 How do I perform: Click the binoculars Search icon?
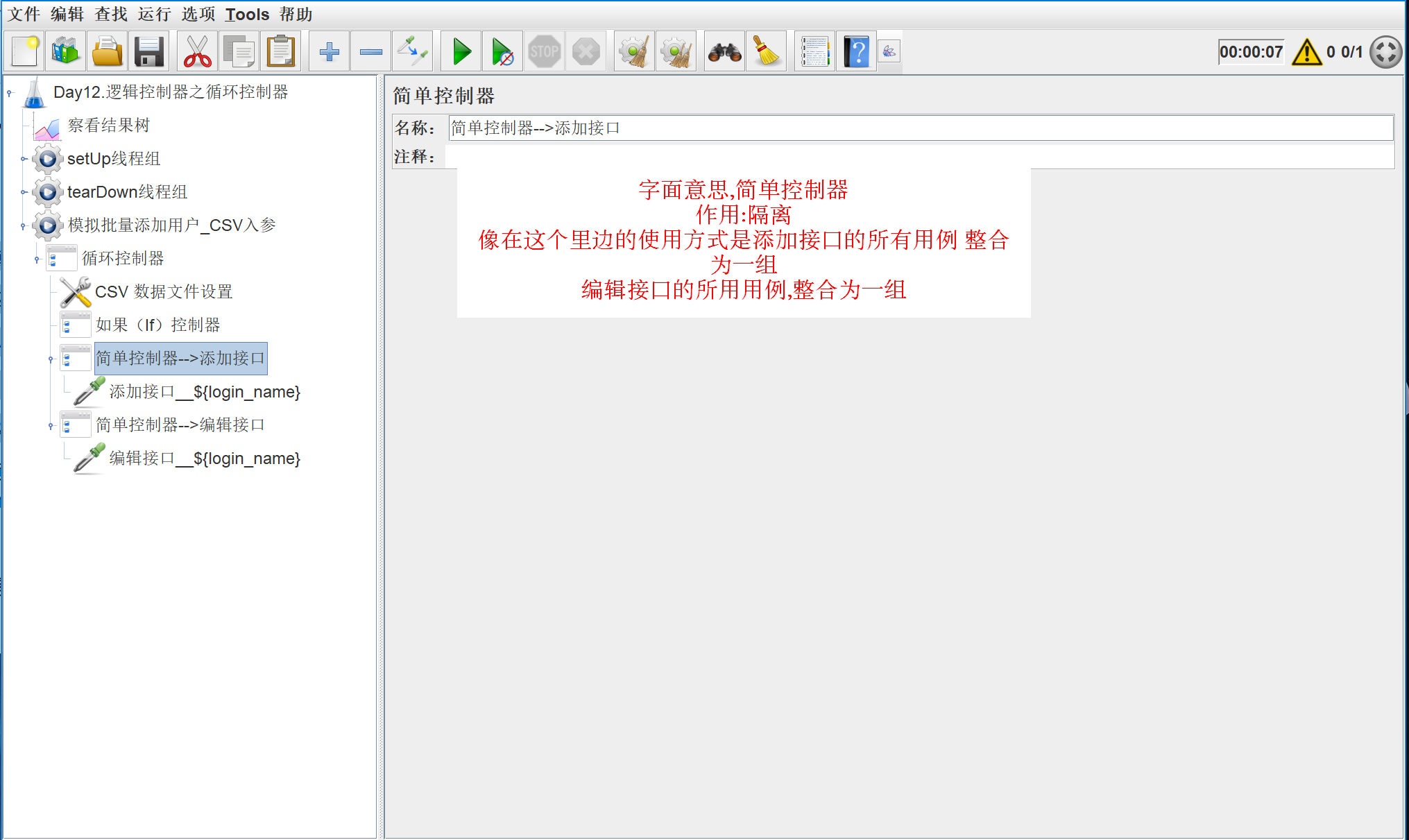pos(724,52)
